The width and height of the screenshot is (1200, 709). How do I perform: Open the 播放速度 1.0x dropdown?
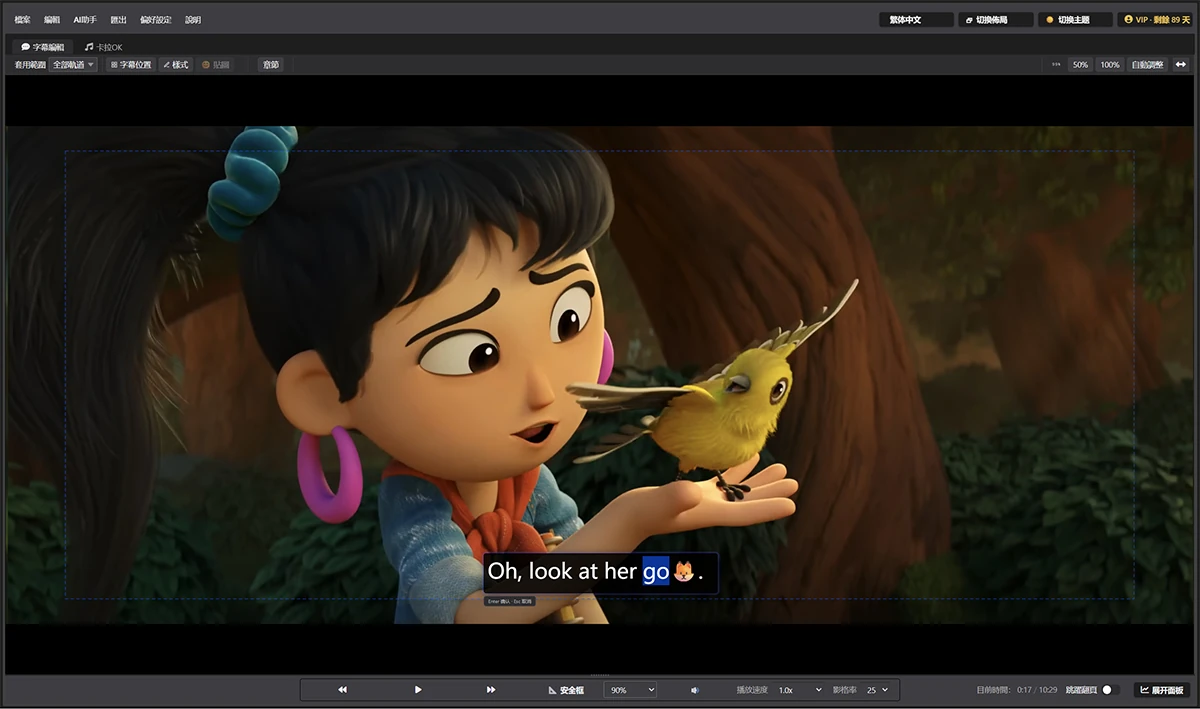(x=800, y=690)
